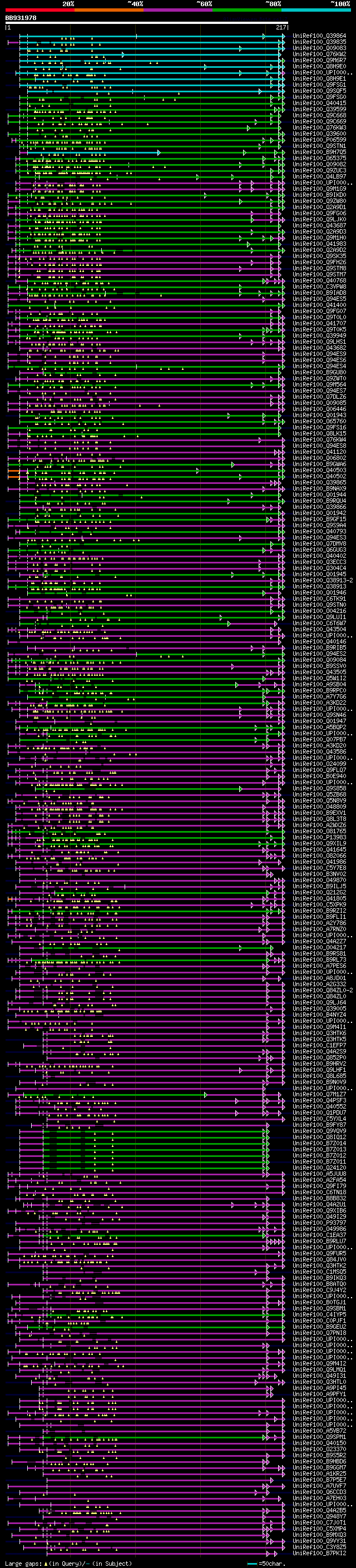Select the UniRef100_C3VPW8 label
Image resolution: width=356 pixels, height=1568 pixels.
point(319,286)
